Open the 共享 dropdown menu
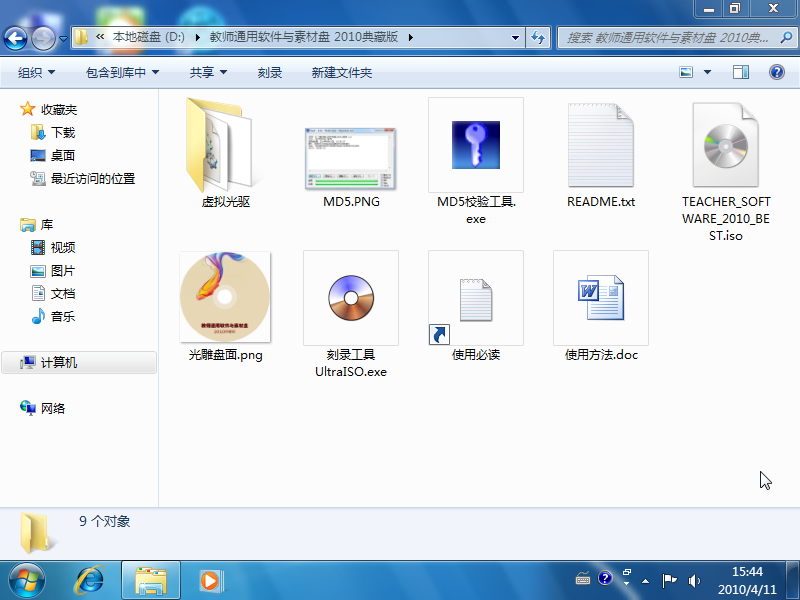 (208, 72)
